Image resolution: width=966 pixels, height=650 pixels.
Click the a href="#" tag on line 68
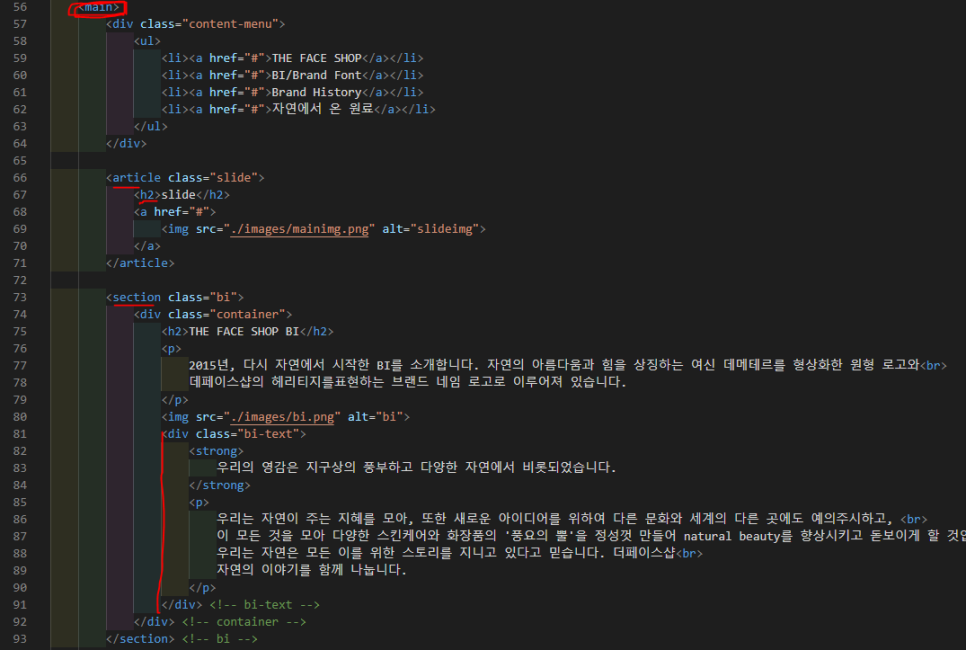click(x=175, y=212)
